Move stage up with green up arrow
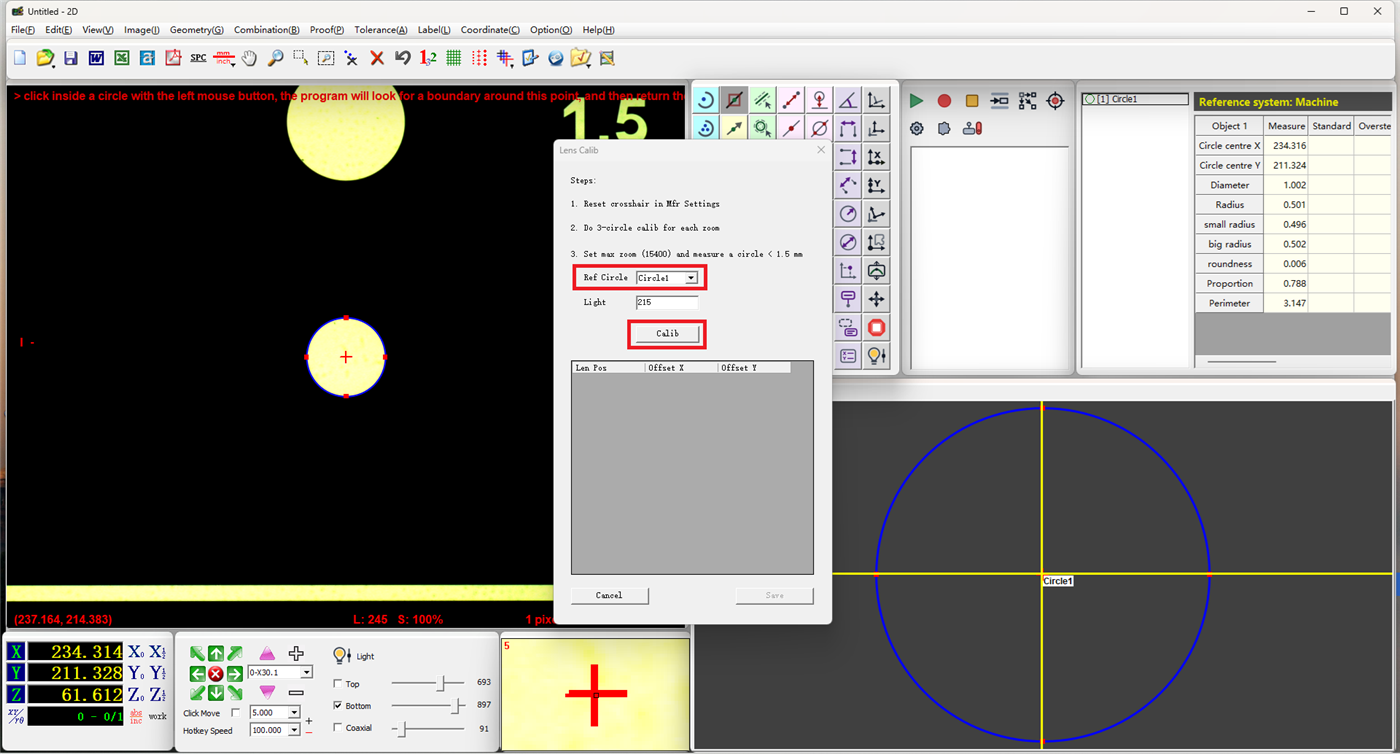 pos(216,654)
